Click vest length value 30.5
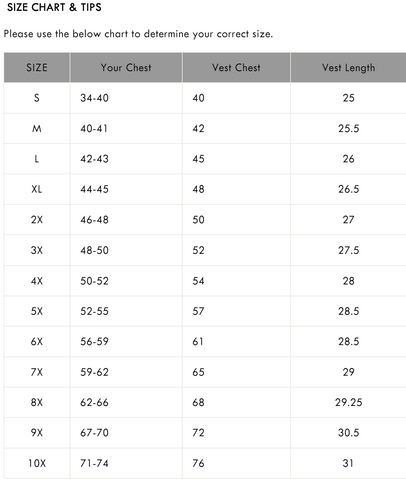Viewport: 406px width, 480px height. [x=349, y=433]
